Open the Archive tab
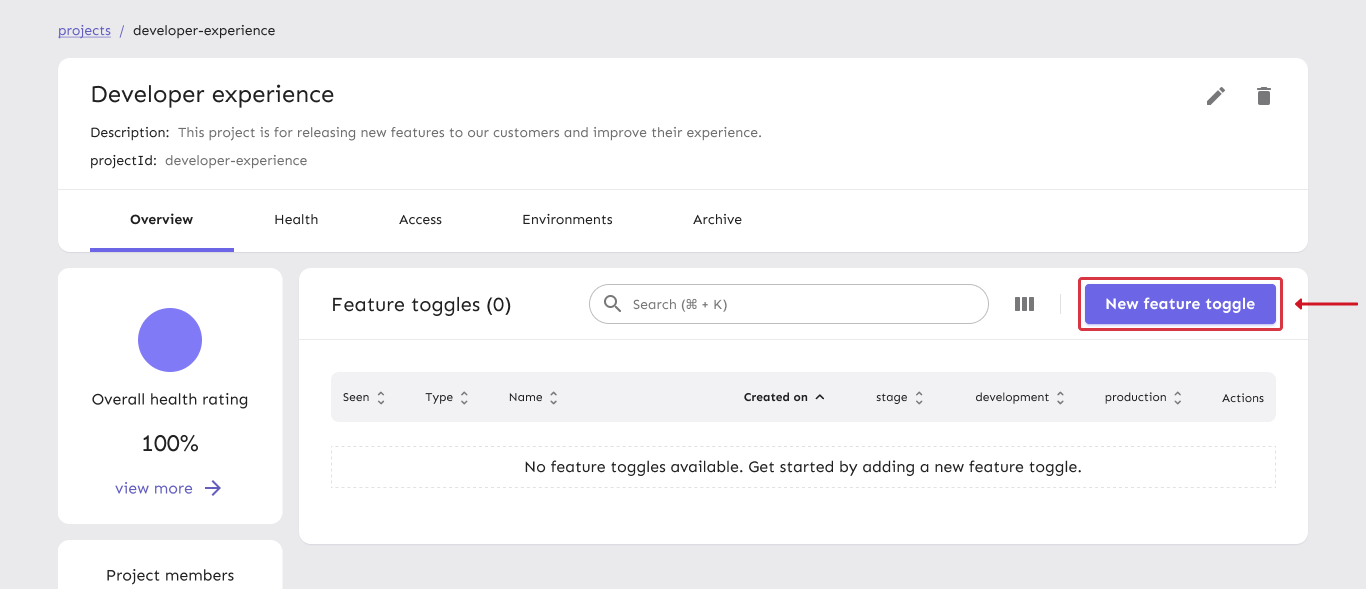 [717, 219]
